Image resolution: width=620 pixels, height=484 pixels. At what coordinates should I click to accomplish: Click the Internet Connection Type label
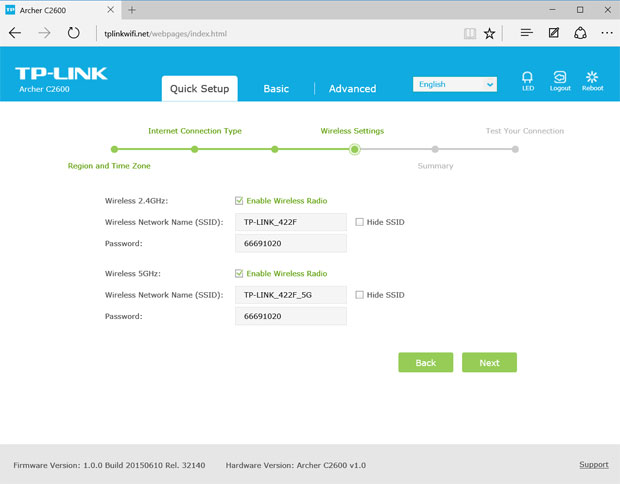pos(195,131)
